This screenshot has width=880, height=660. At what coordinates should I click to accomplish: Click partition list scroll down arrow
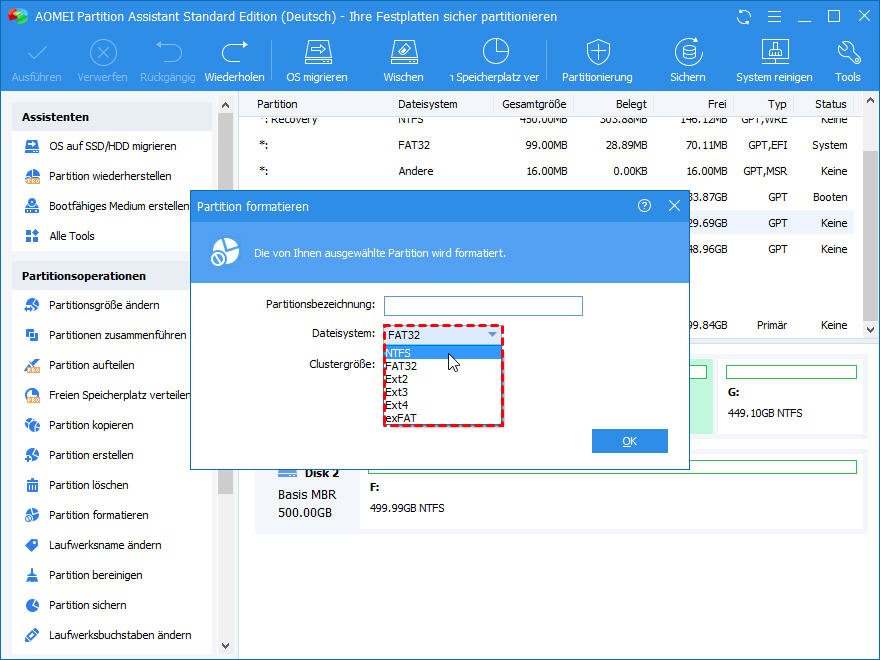(x=870, y=330)
